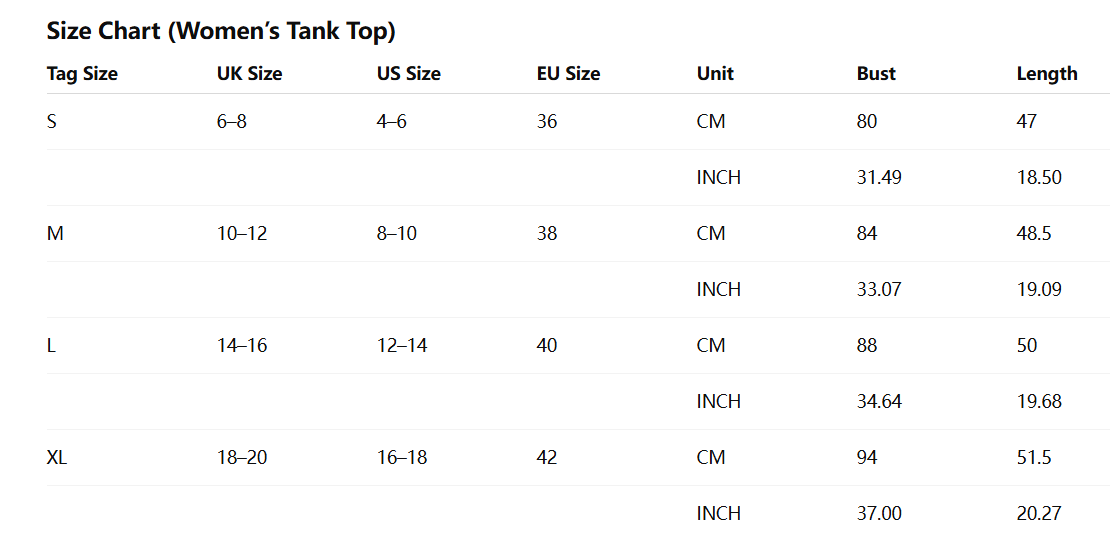Click the 'XL' tag size cell
Image resolution: width=1110 pixels, height=538 pixels.
57,457
